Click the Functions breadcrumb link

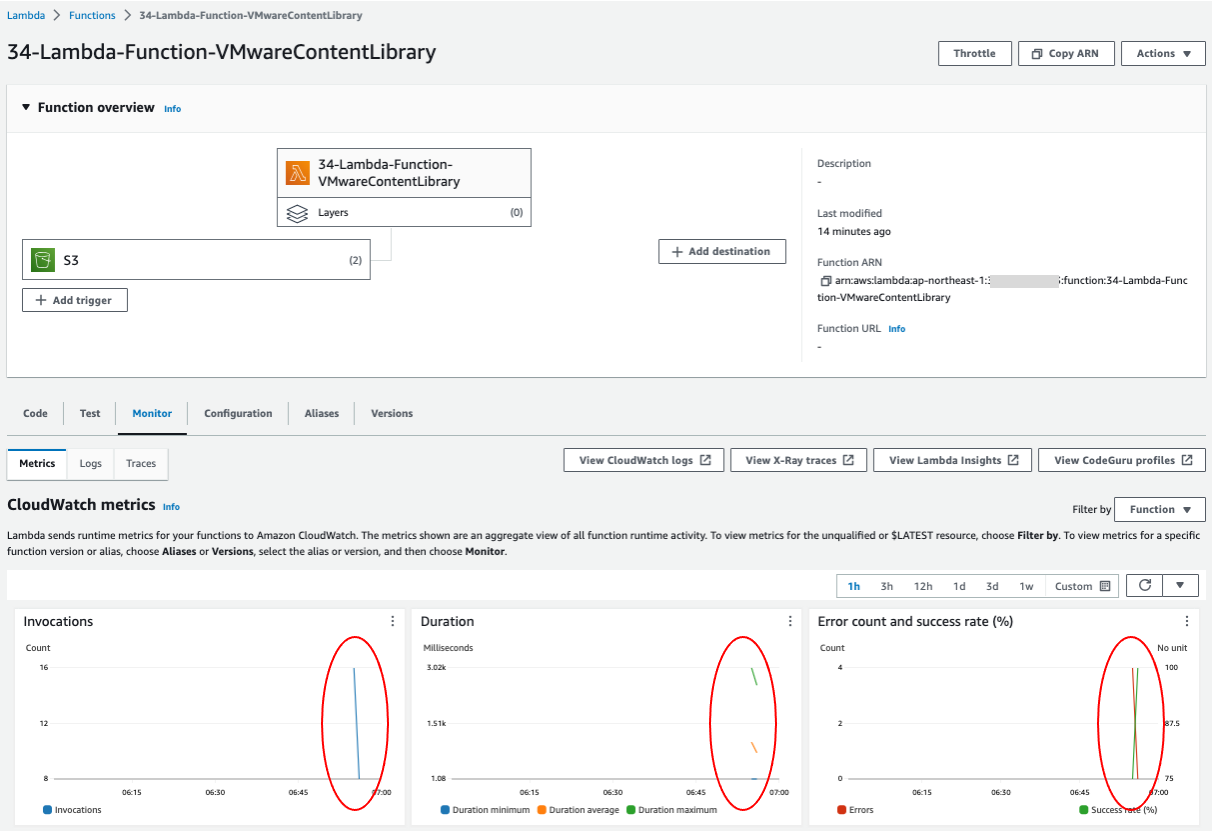[x=92, y=15]
